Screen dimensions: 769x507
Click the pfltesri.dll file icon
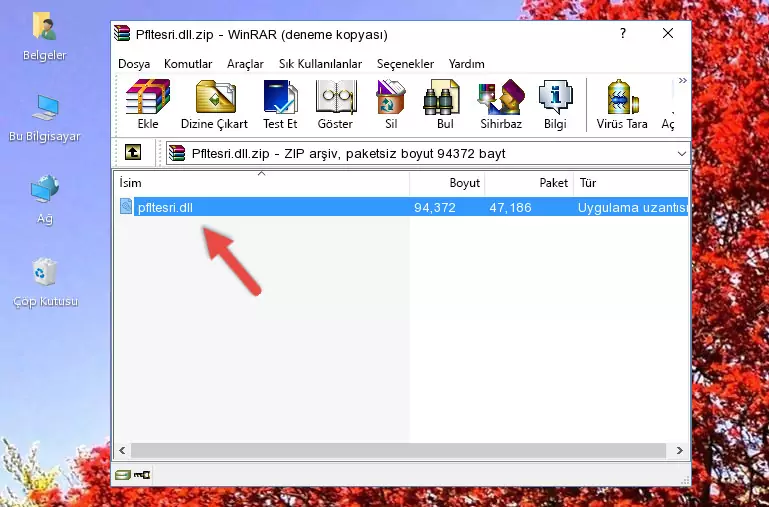coord(126,207)
